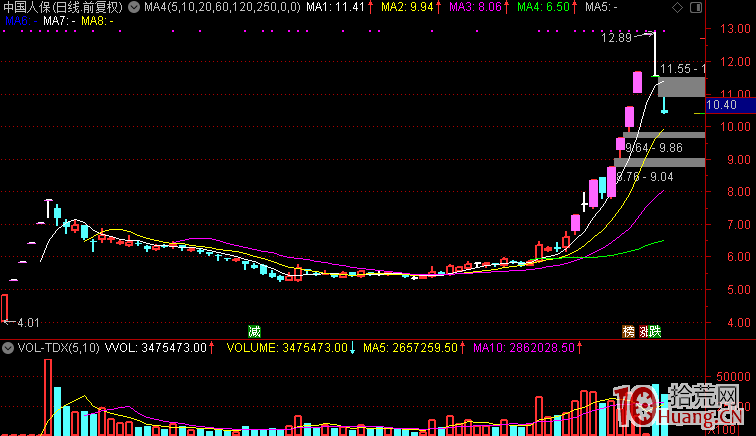Select the VVOL: 3475473.00 readout
The image size is (756, 436).
156,348
